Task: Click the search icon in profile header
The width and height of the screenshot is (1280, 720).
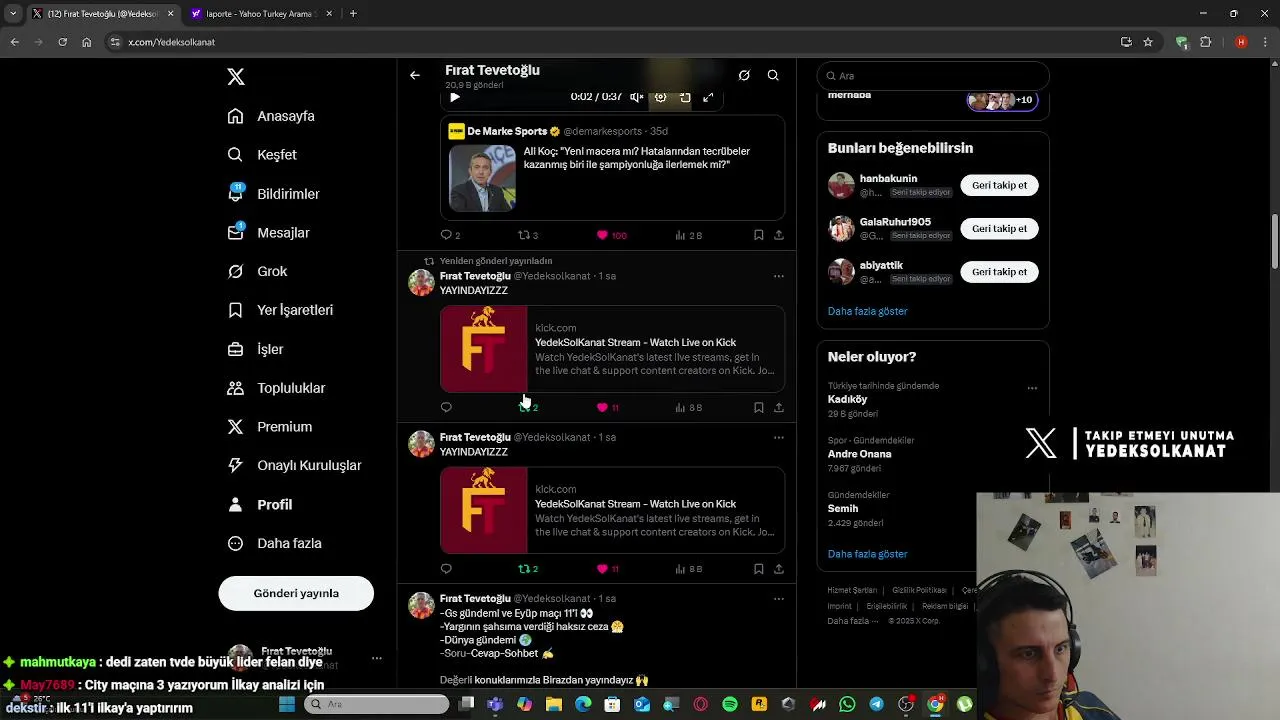Action: 773,75
